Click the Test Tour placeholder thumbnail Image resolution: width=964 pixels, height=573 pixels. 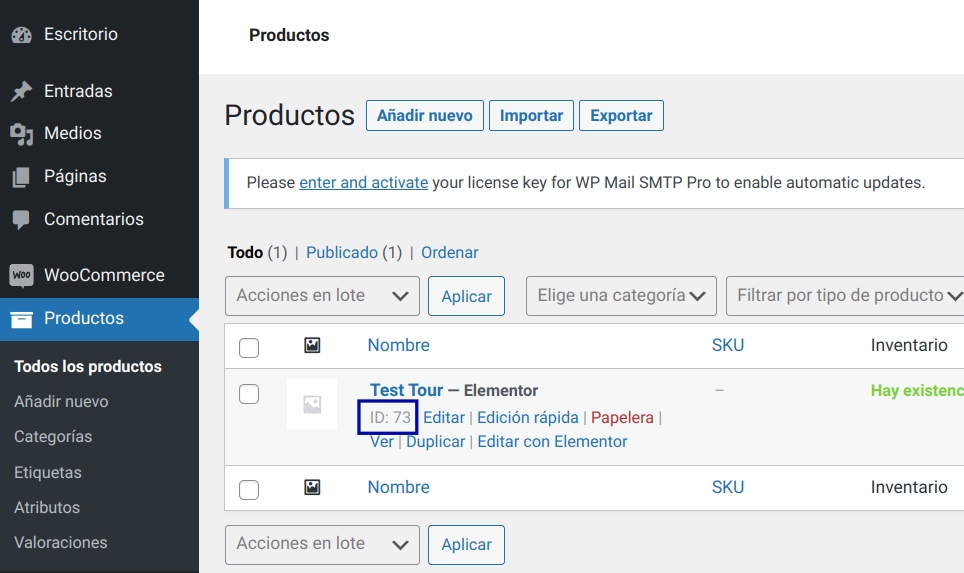click(312, 404)
